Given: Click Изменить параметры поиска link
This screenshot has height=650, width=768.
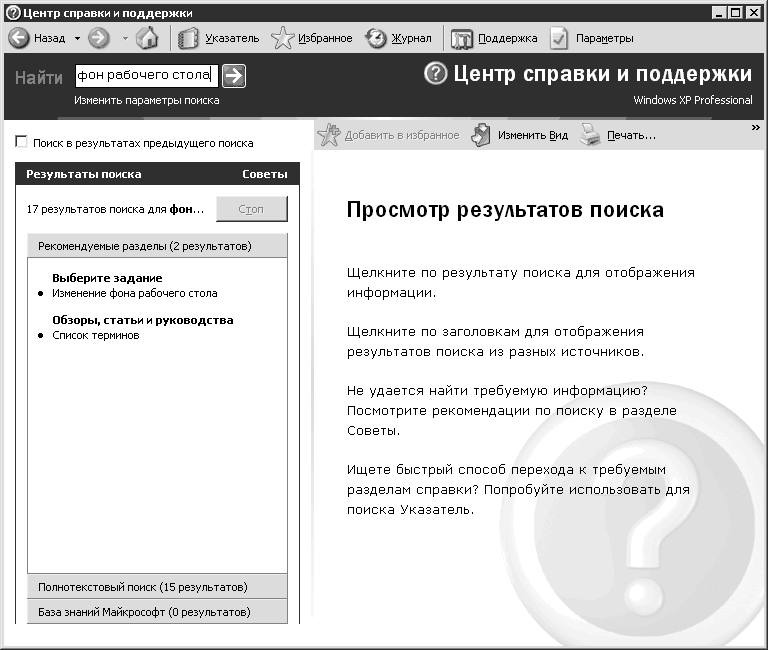Looking at the screenshot, I should click(x=146, y=100).
